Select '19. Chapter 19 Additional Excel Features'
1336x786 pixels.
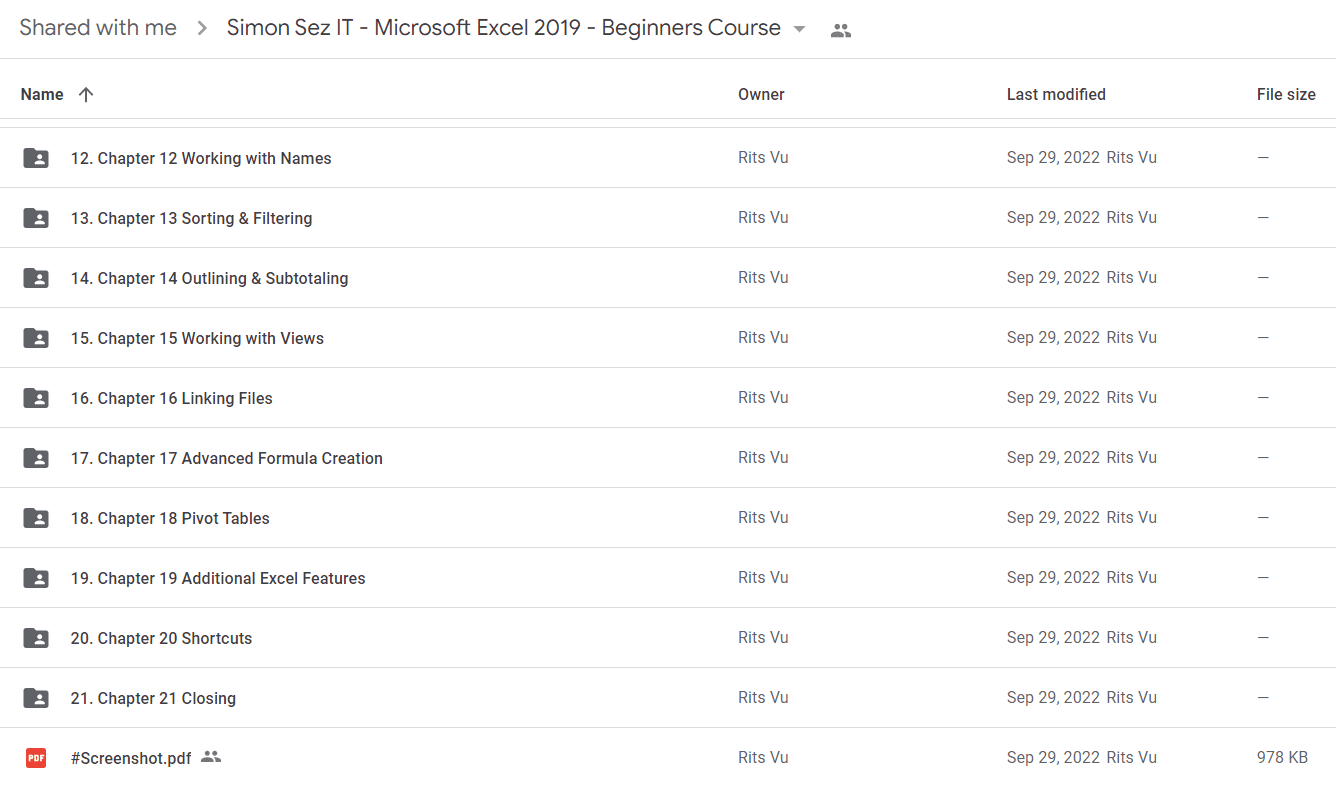click(x=218, y=578)
